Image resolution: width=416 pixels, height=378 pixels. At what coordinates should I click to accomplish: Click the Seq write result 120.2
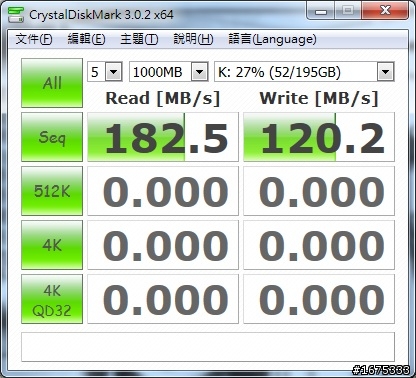coord(319,137)
